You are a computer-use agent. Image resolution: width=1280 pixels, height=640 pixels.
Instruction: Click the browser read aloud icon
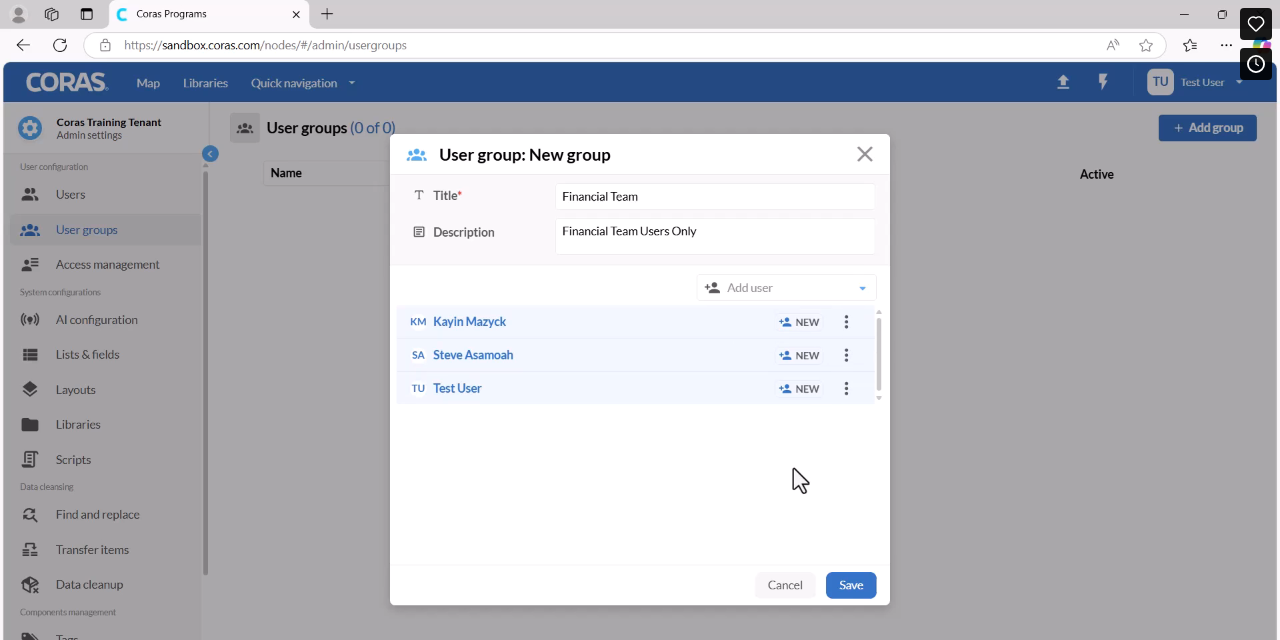(x=1112, y=45)
